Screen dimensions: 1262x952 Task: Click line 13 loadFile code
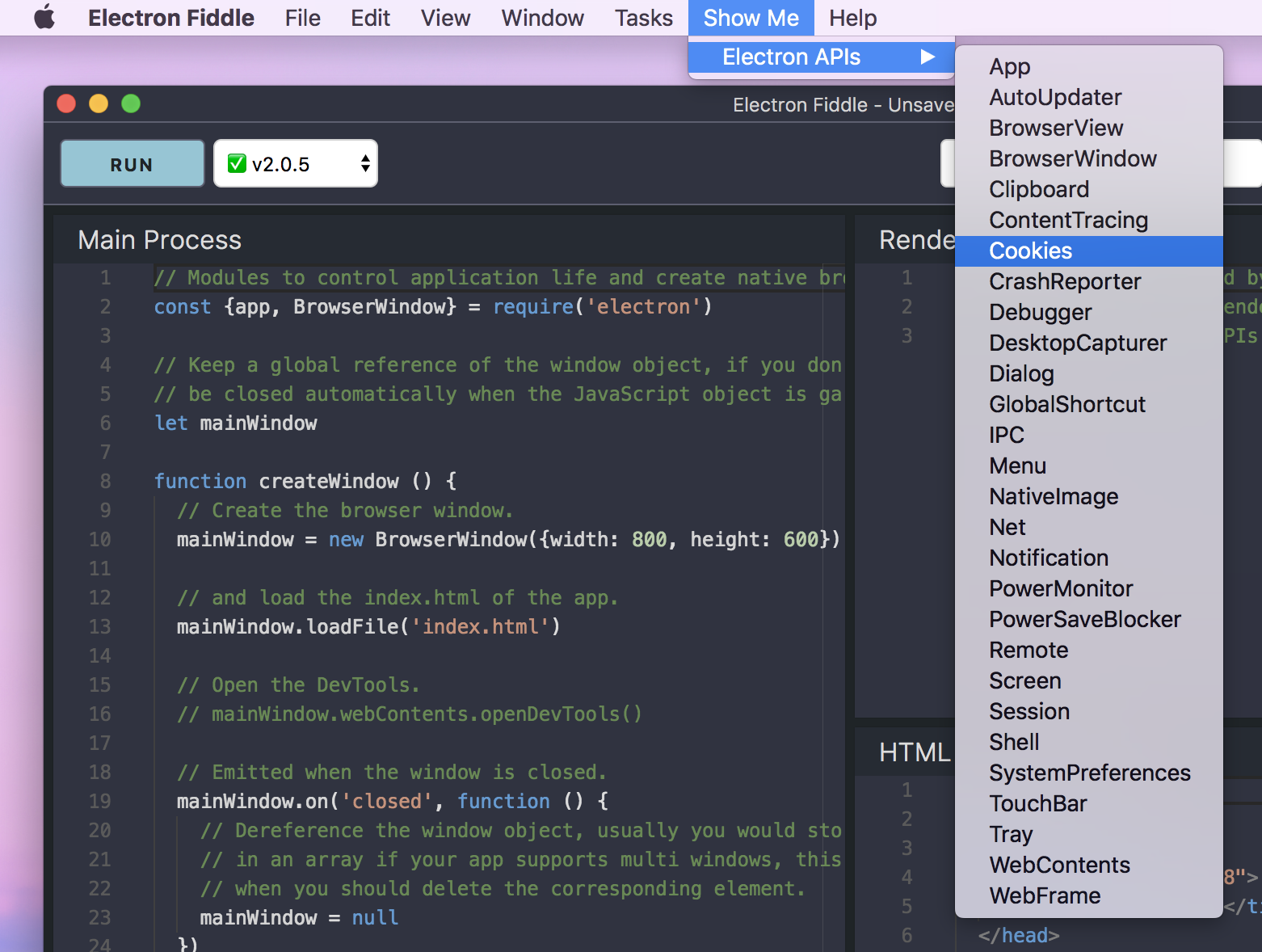[368, 626]
